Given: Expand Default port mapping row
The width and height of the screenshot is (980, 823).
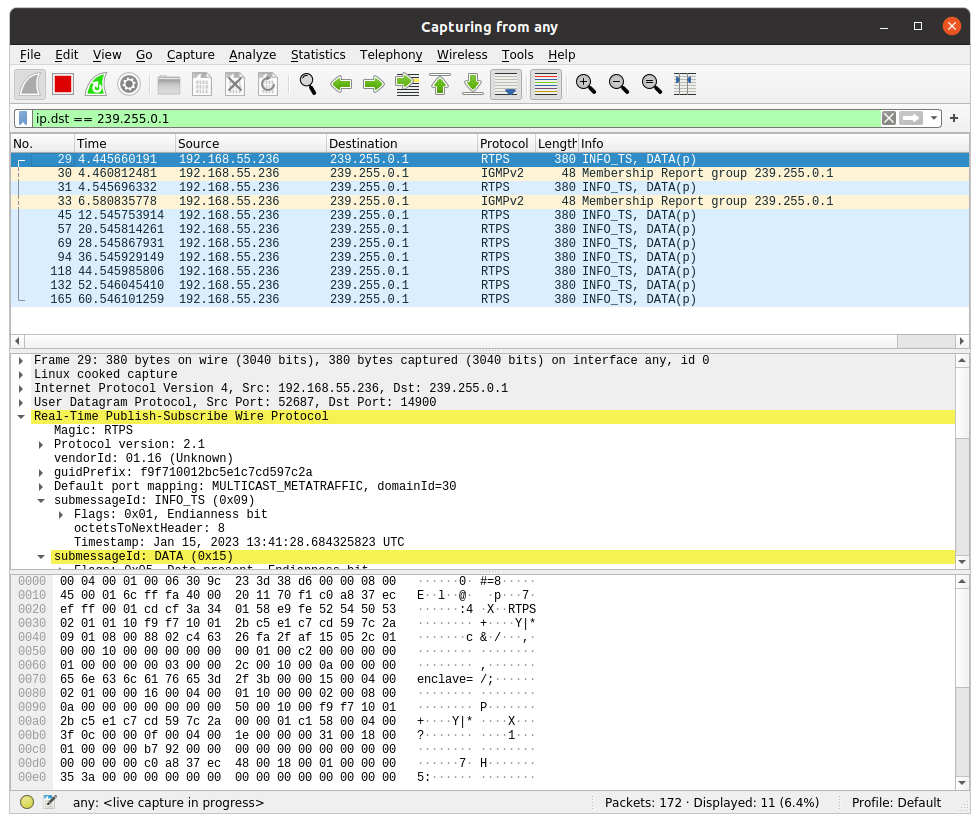Looking at the screenshot, I should (41, 487).
